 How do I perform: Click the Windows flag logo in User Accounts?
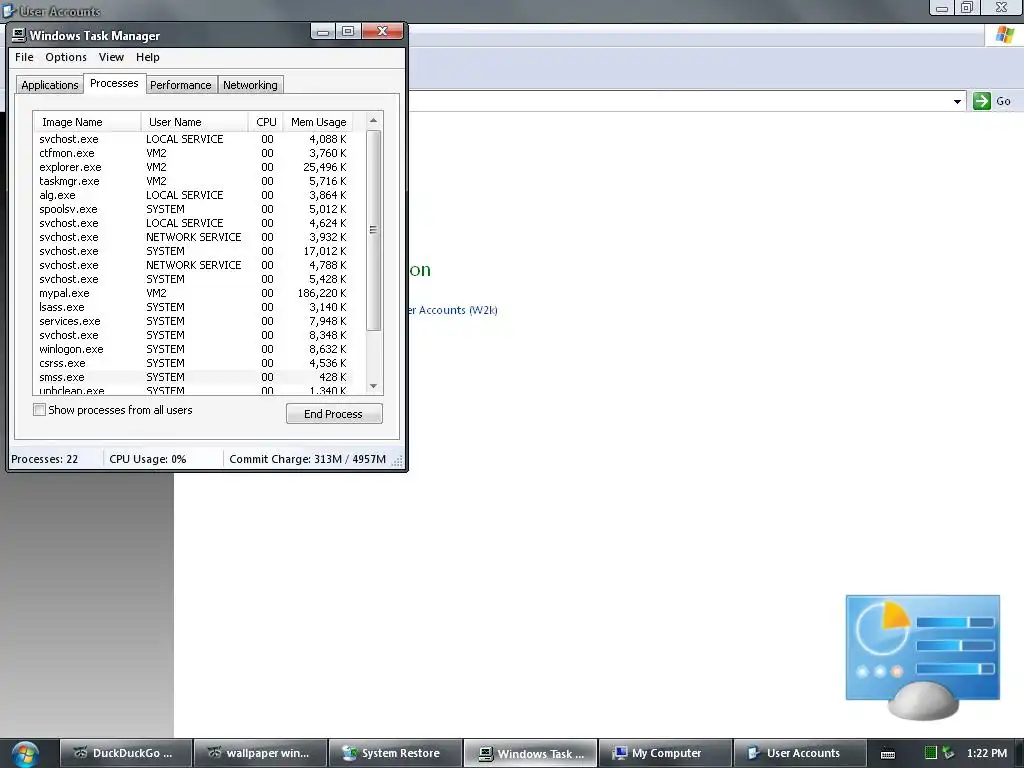[x=1004, y=35]
